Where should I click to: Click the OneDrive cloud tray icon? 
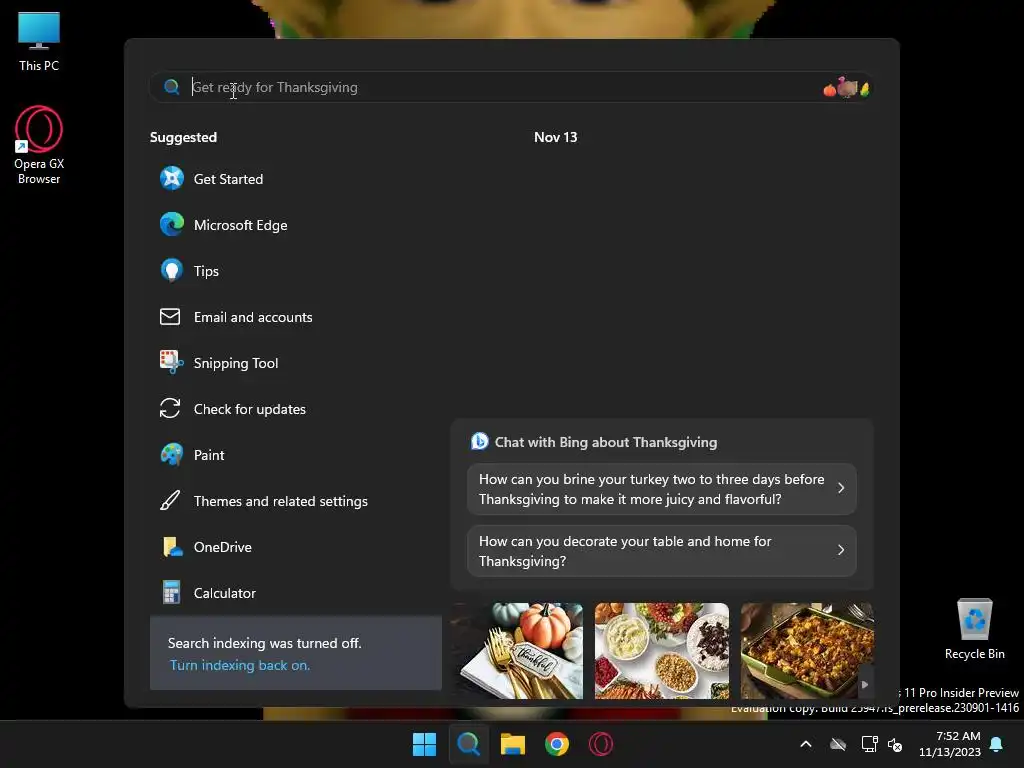click(x=838, y=744)
